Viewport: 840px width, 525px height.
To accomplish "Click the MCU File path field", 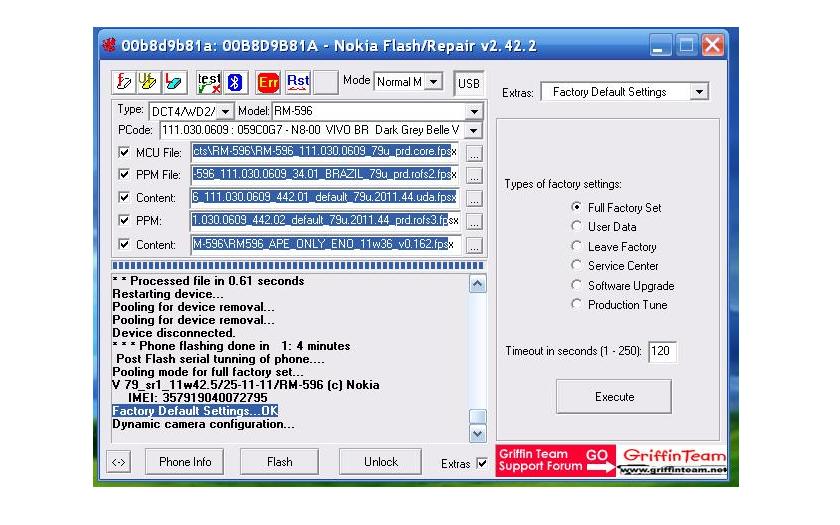I will 325,152.
